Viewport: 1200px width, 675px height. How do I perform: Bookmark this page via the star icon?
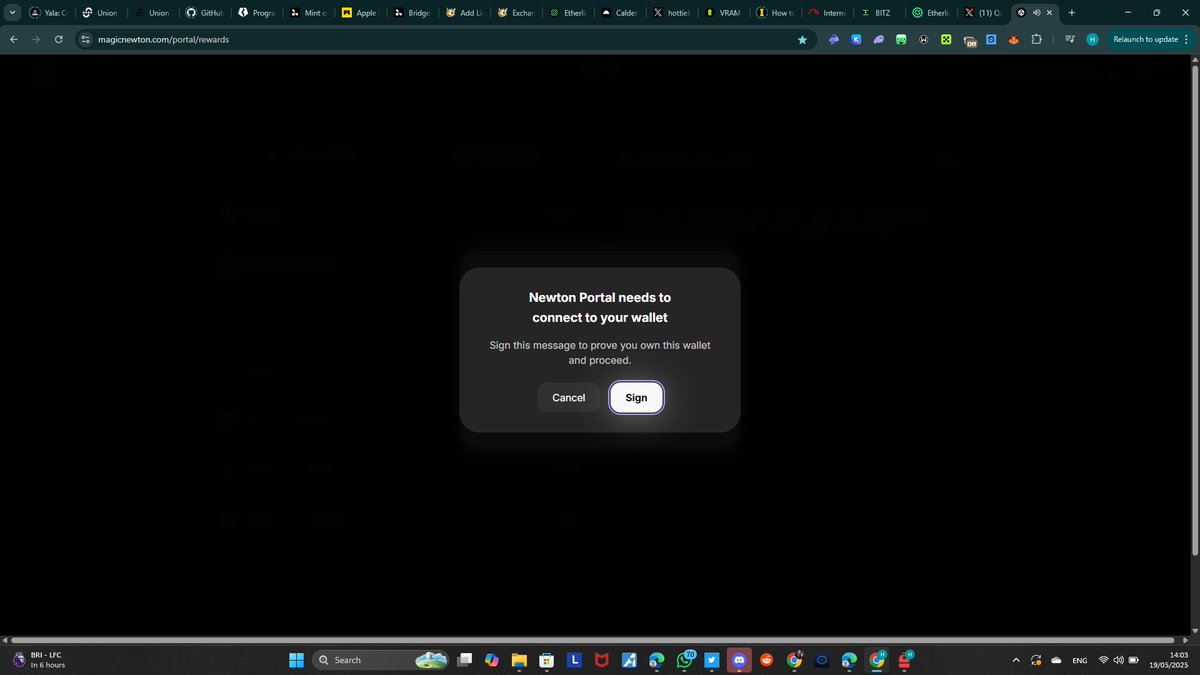pyautogui.click(x=803, y=39)
